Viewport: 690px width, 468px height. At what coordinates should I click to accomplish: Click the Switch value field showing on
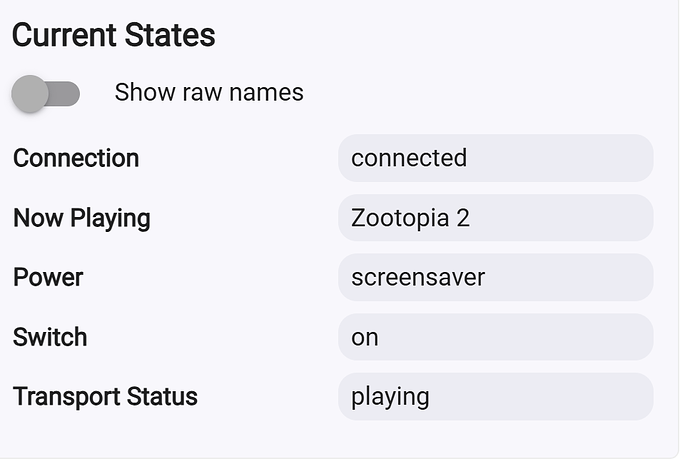tap(495, 337)
